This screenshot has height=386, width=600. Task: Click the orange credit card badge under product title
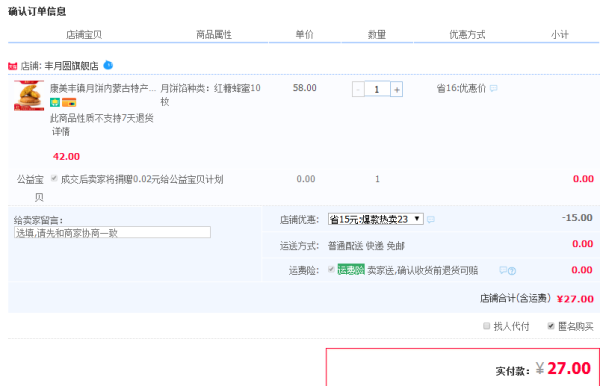pyautogui.click(x=69, y=103)
